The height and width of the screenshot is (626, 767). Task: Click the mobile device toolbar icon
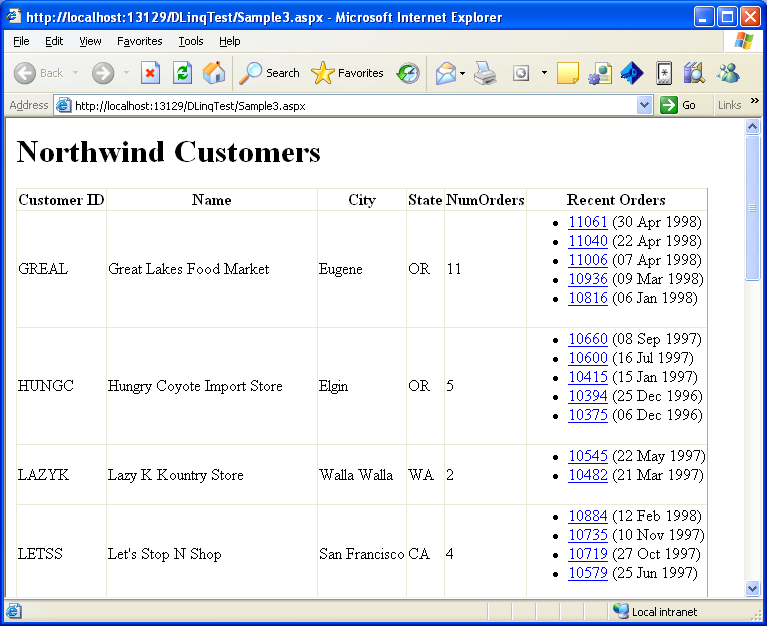pyautogui.click(x=664, y=73)
